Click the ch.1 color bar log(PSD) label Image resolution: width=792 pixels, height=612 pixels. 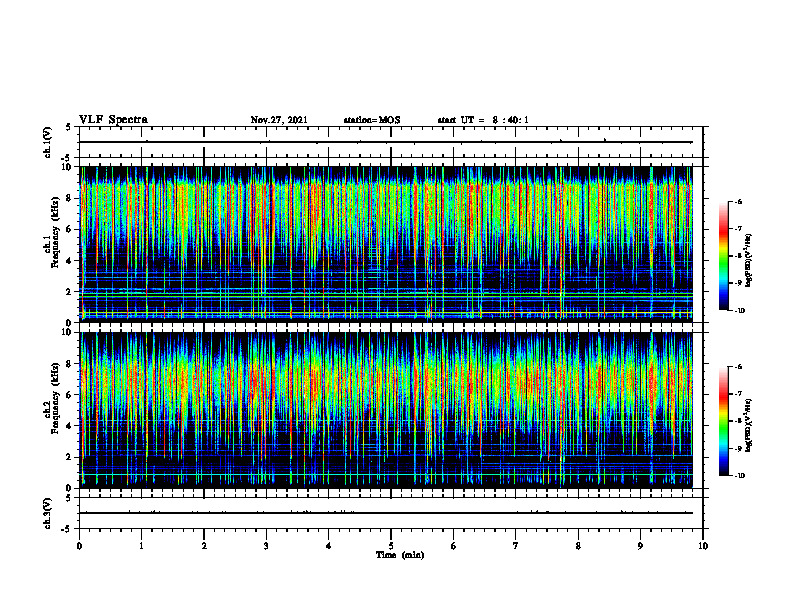coord(749,261)
